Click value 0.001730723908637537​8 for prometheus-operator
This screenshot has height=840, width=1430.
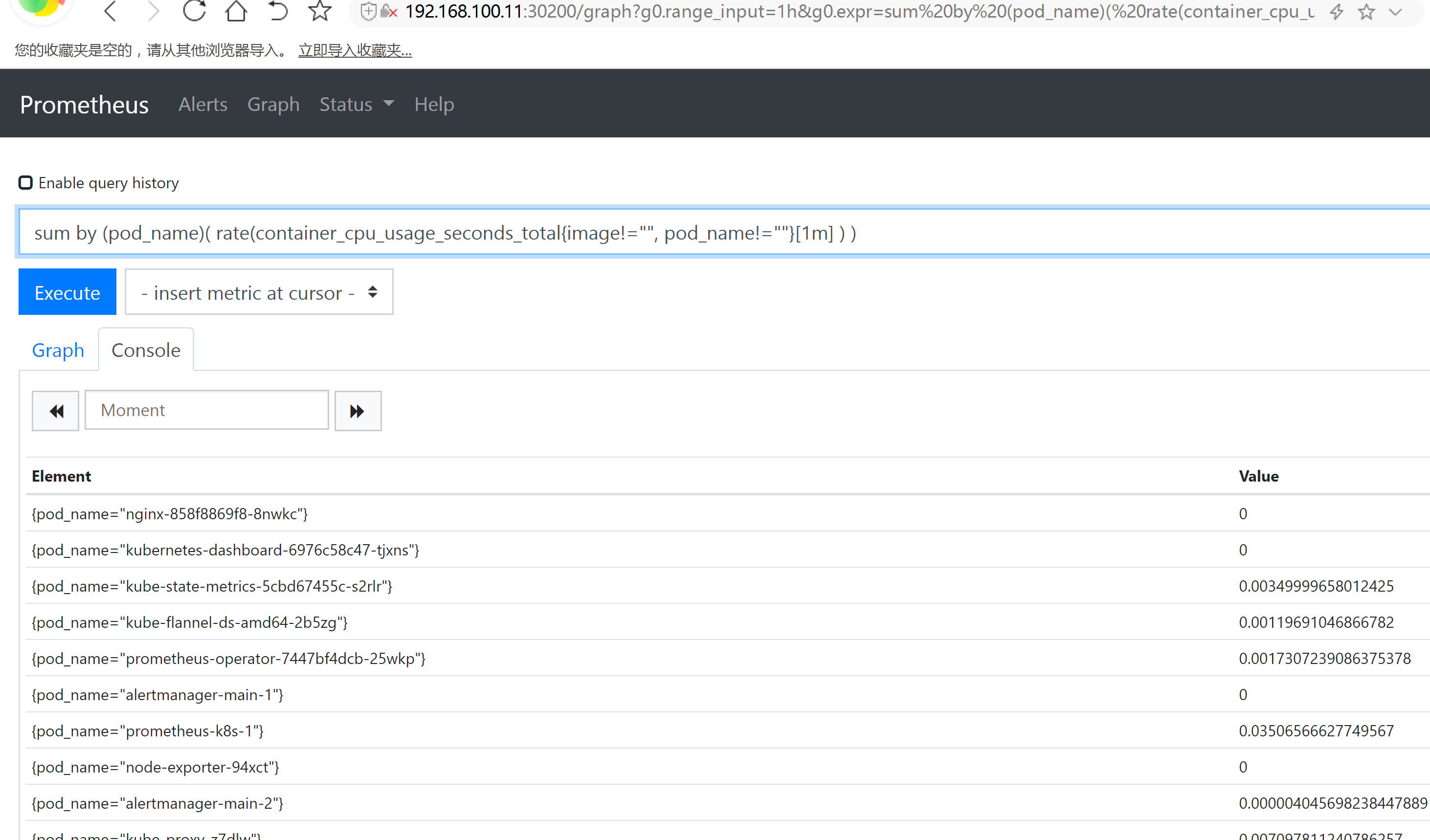1325,659
